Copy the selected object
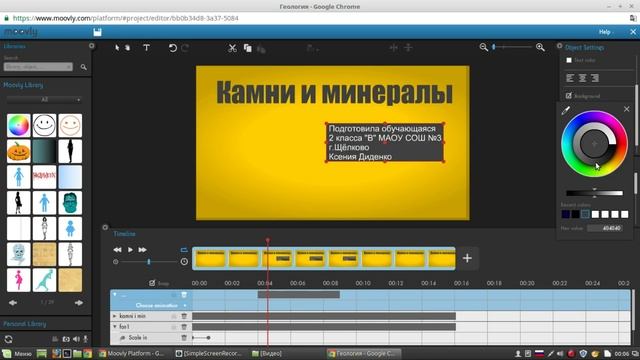 [247, 48]
